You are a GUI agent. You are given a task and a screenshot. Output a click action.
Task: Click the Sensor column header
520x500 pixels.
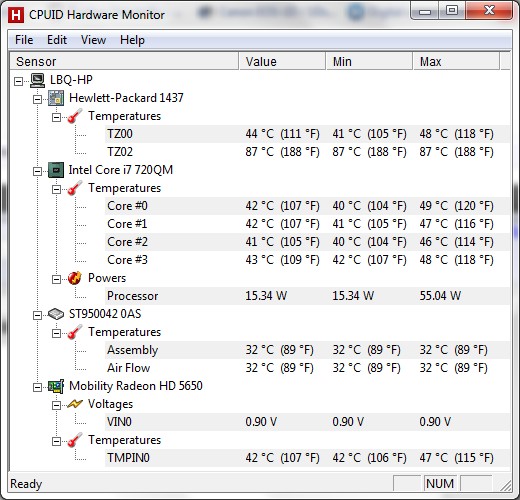pos(124,62)
